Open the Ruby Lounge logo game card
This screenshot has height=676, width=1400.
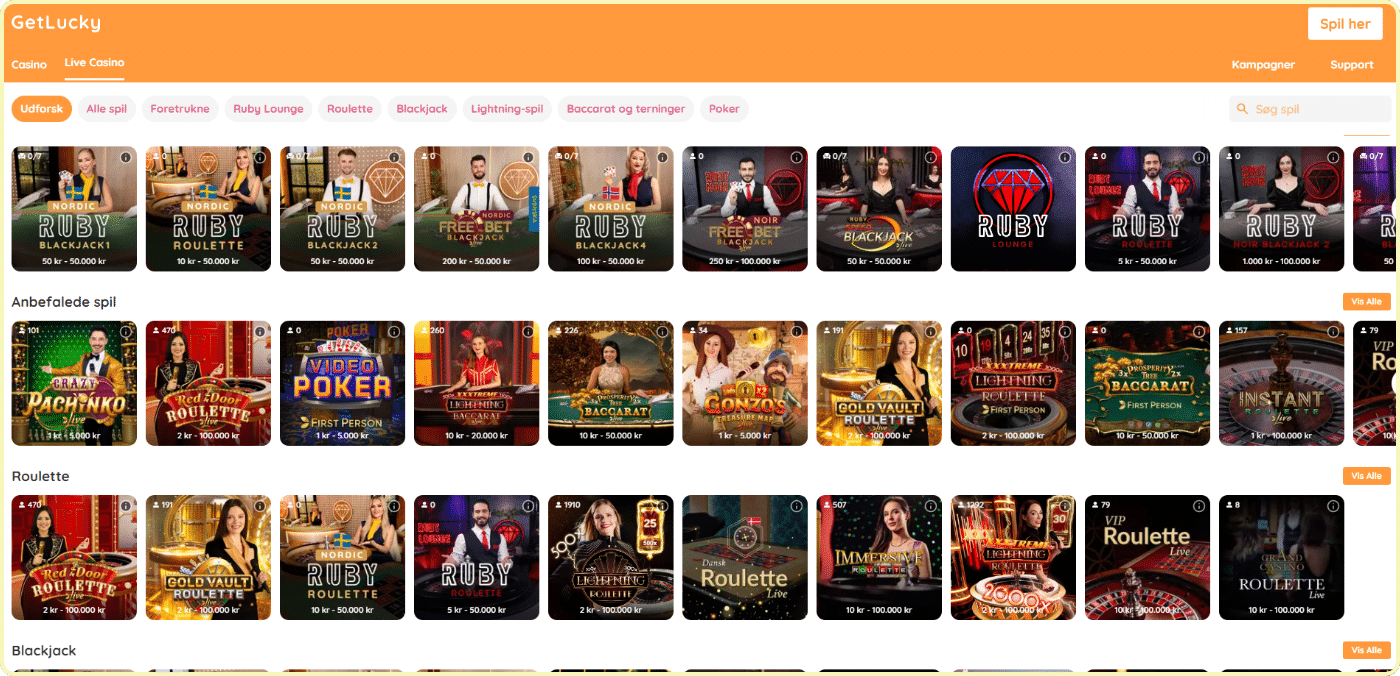coord(1013,209)
